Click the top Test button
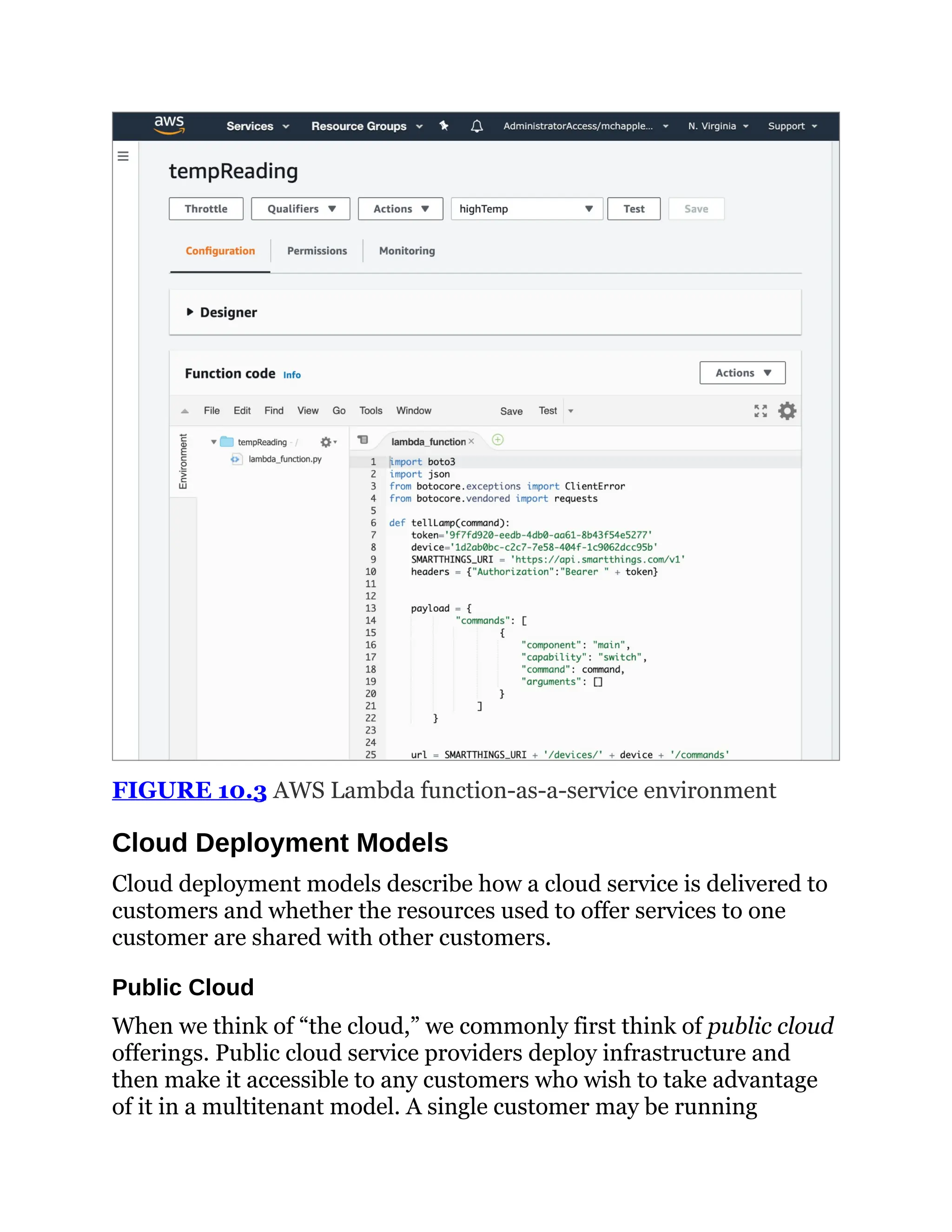Screen dimensions: 952x1232 pos(634,209)
